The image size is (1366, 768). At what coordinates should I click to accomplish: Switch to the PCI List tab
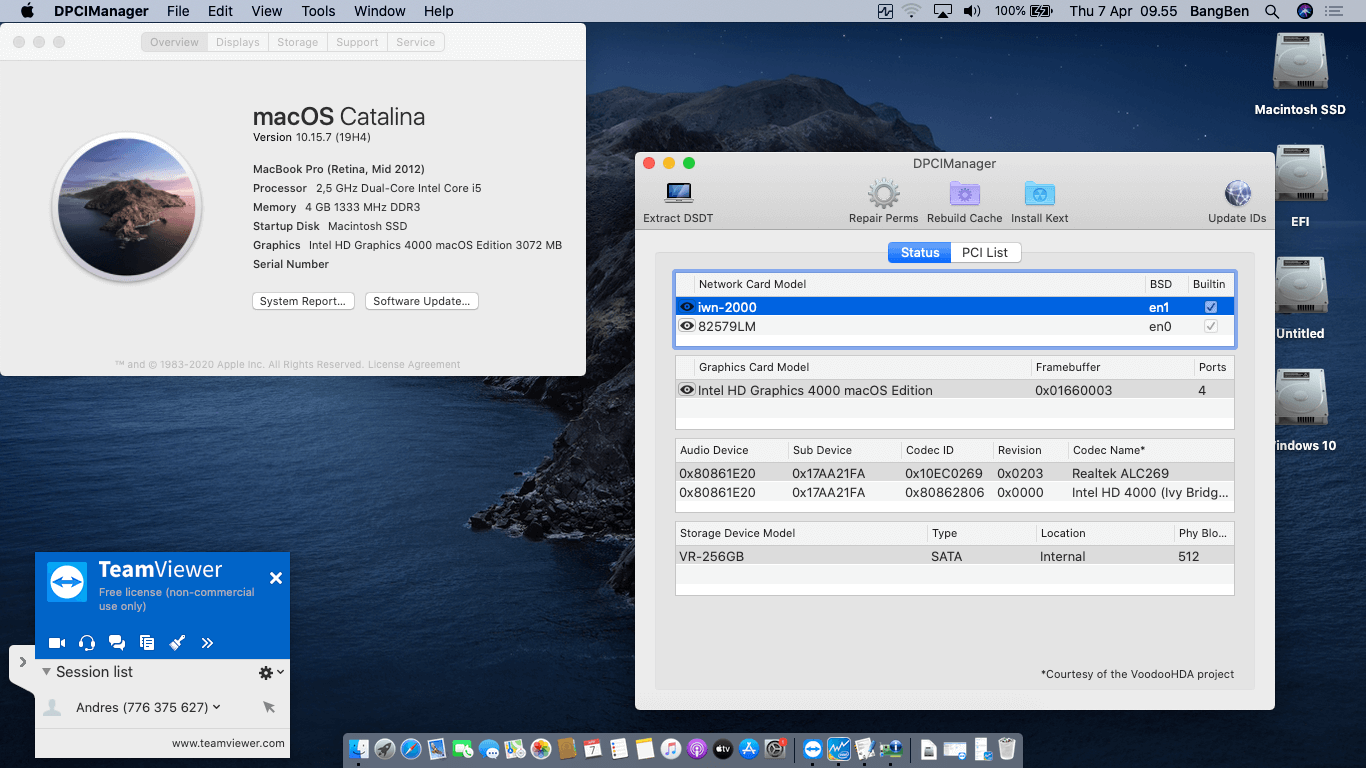coord(985,252)
